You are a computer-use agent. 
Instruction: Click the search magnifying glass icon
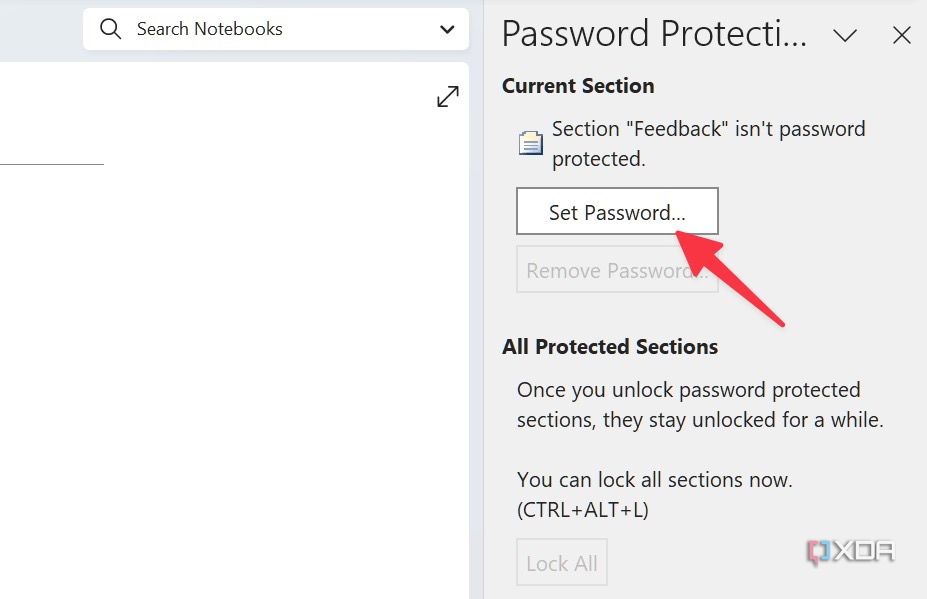(110, 29)
